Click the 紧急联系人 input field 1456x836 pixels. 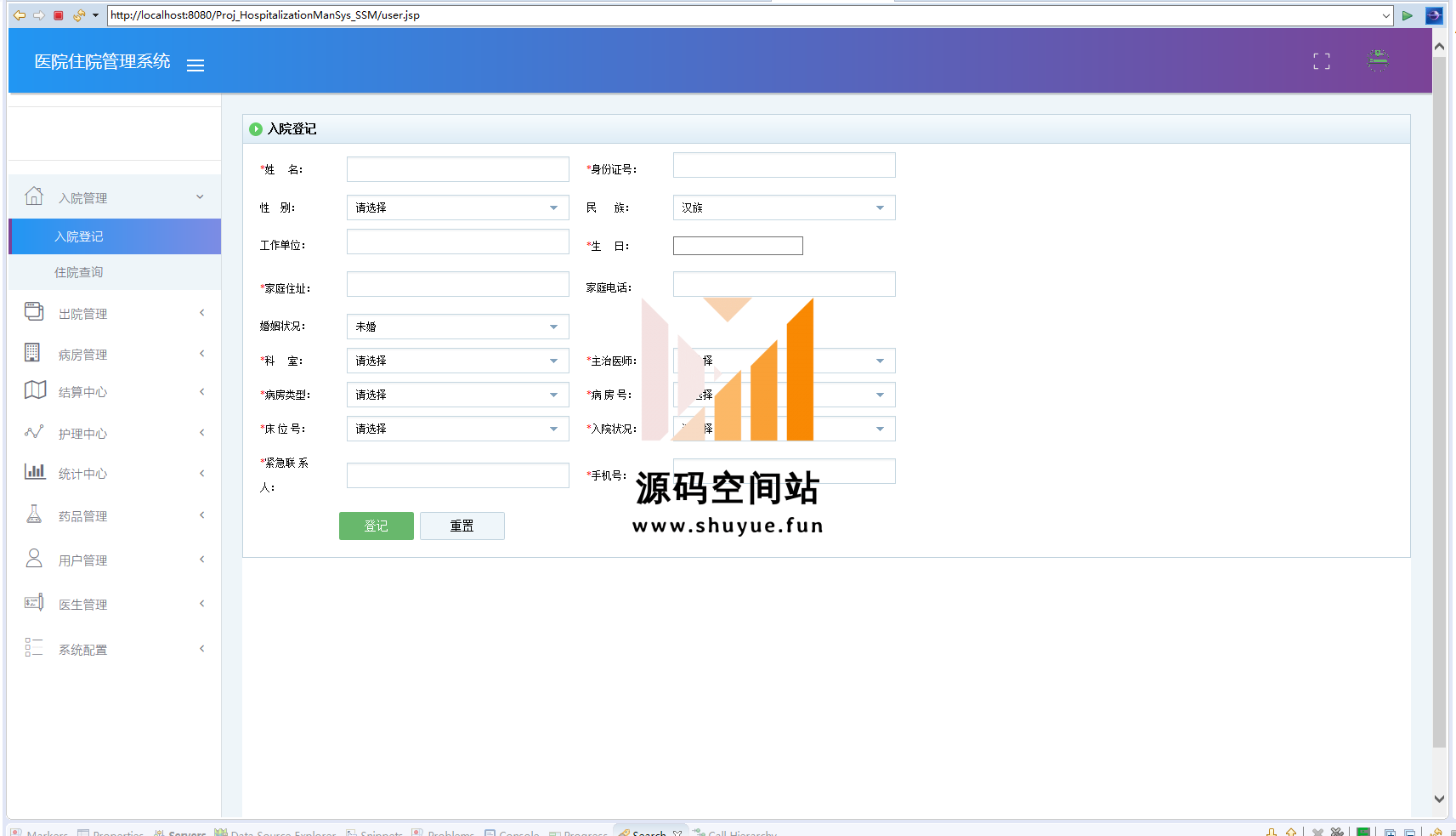(457, 475)
